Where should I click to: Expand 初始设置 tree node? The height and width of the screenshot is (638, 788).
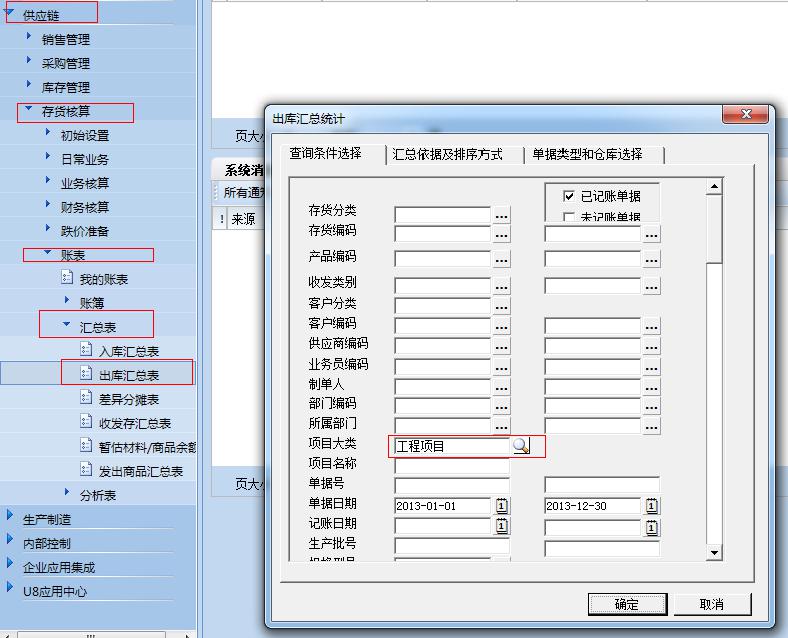click(x=48, y=132)
